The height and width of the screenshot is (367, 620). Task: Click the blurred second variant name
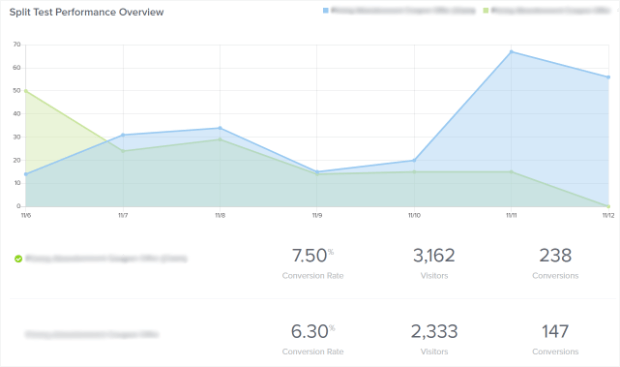(x=92, y=335)
